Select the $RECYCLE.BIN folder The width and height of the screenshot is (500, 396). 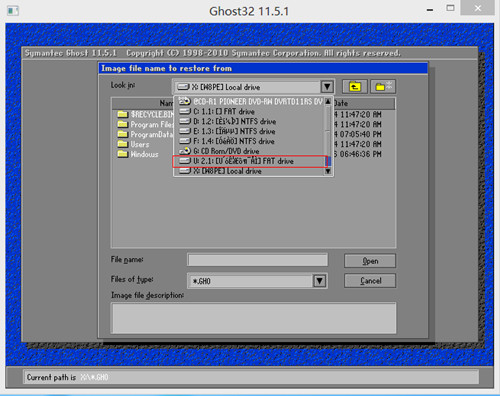146,114
